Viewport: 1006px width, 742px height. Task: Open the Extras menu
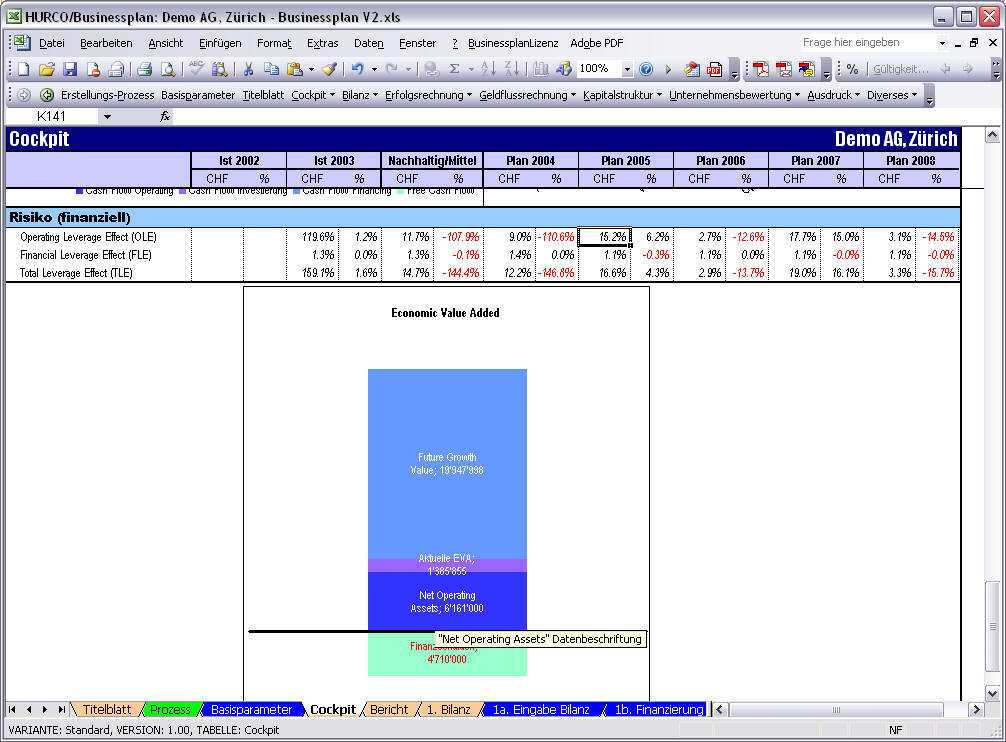(322, 43)
